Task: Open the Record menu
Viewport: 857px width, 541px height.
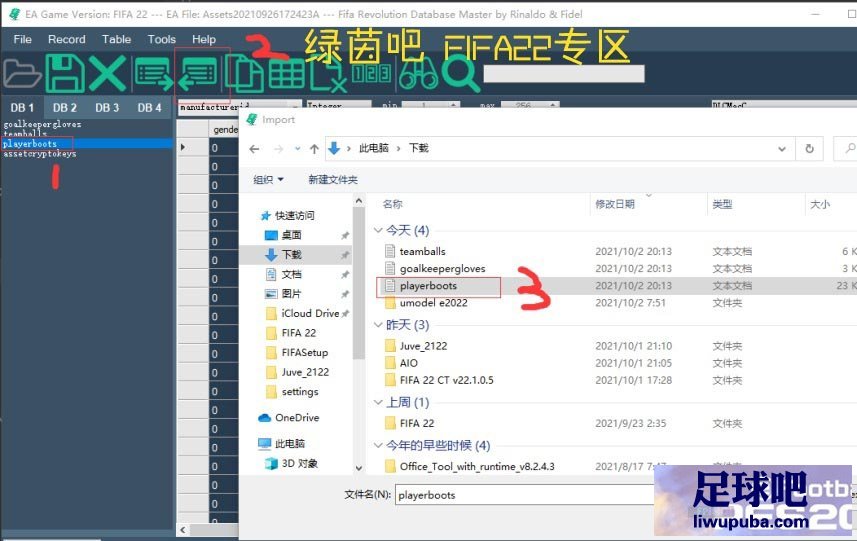Action: pyautogui.click(x=67, y=39)
